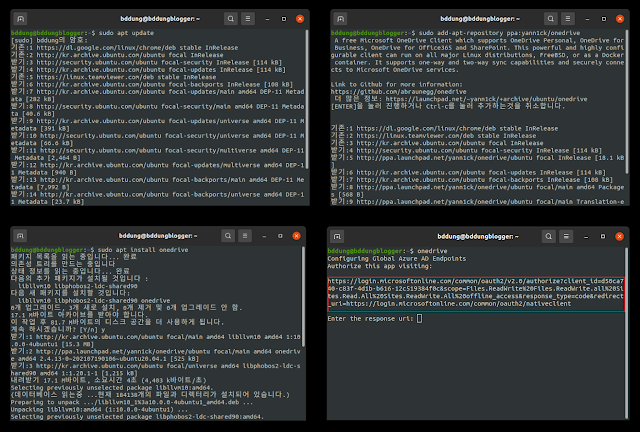The image size is (640, 432).
Task: Open search in the add-apt-repository terminal
Action: (x=551, y=19)
